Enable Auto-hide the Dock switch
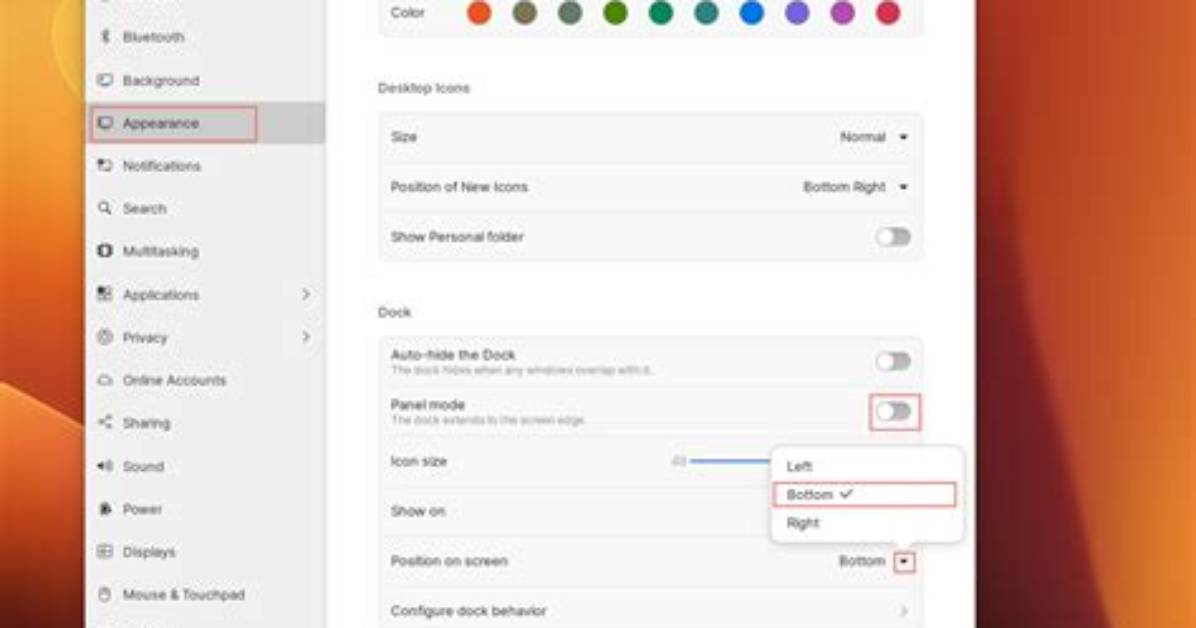Image resolution: width=1196 pixels, height=628 pixels. pyautogui.click(x=893, y=361)
